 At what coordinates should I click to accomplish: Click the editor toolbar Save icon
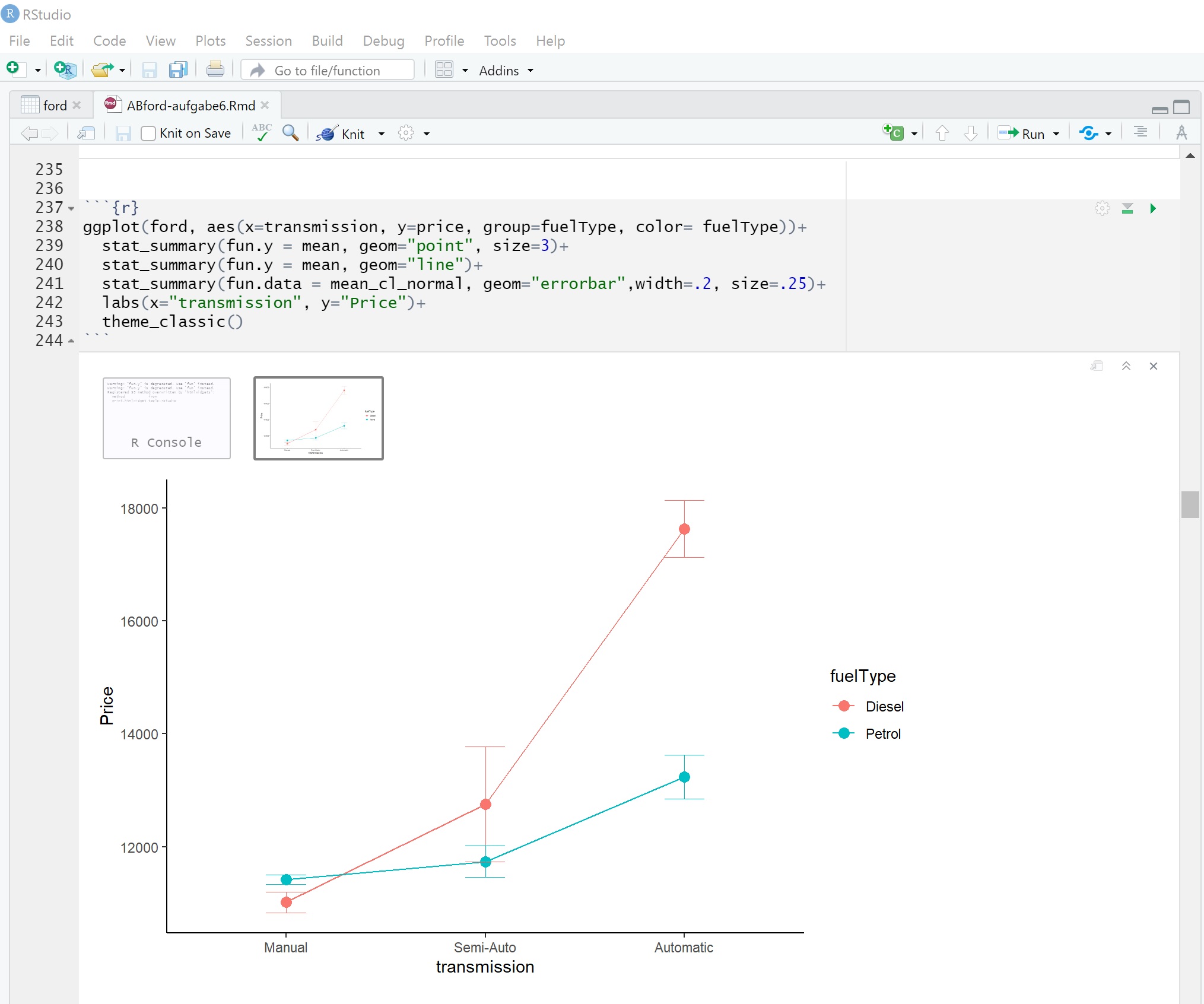(123, 134)
